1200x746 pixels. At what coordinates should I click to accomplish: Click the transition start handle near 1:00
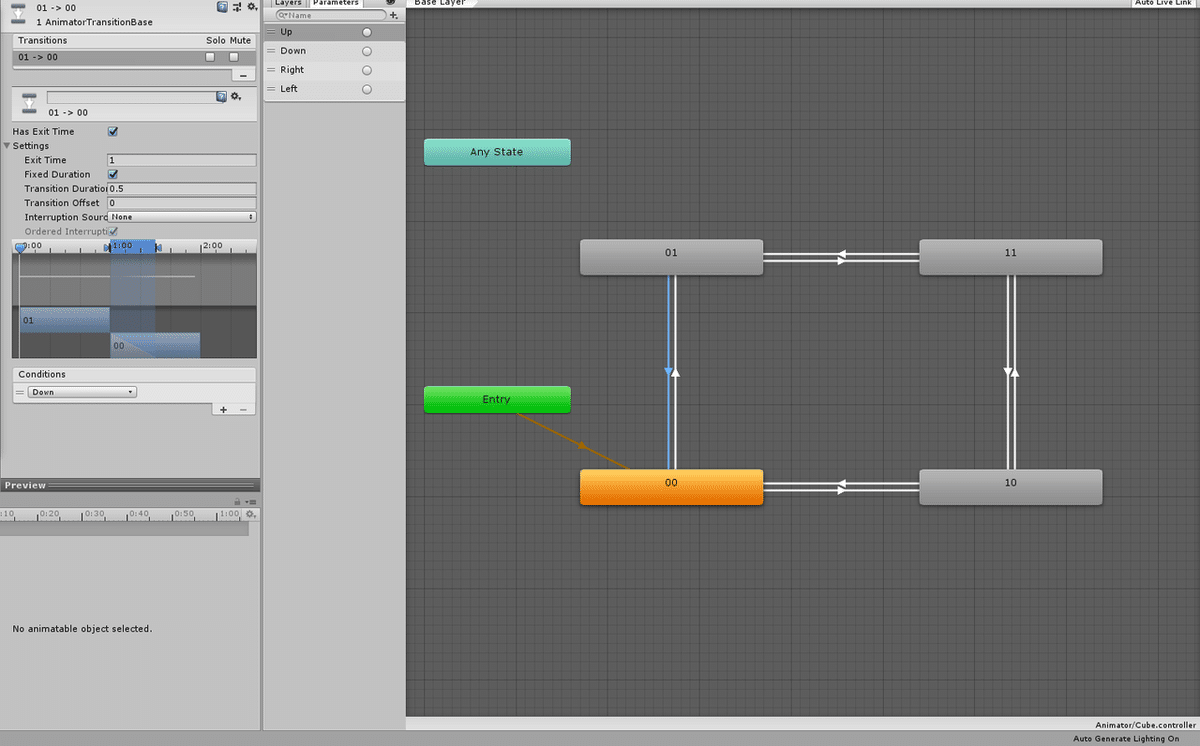coord(106,248)
